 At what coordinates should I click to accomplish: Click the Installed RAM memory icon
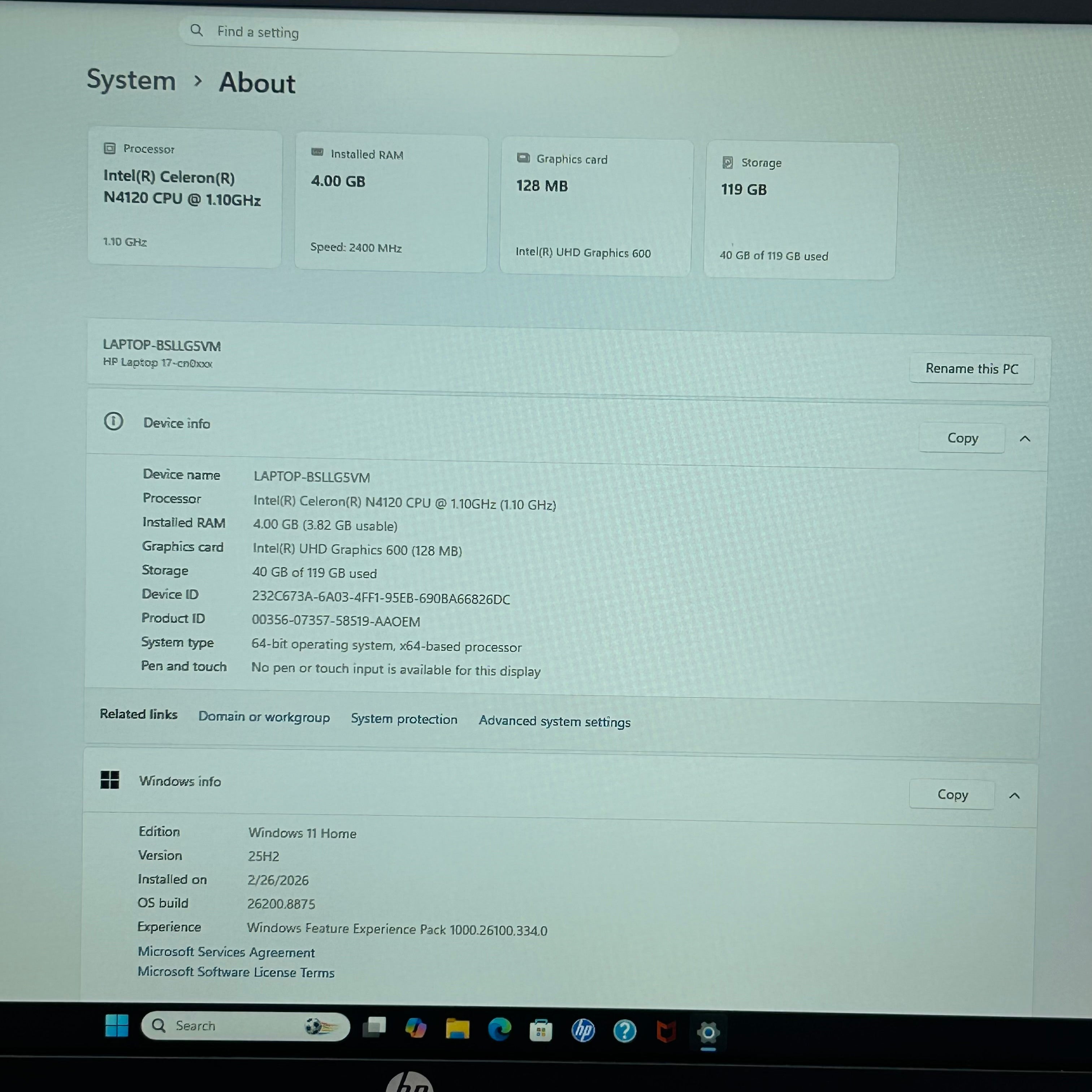(x=317, y=152)
